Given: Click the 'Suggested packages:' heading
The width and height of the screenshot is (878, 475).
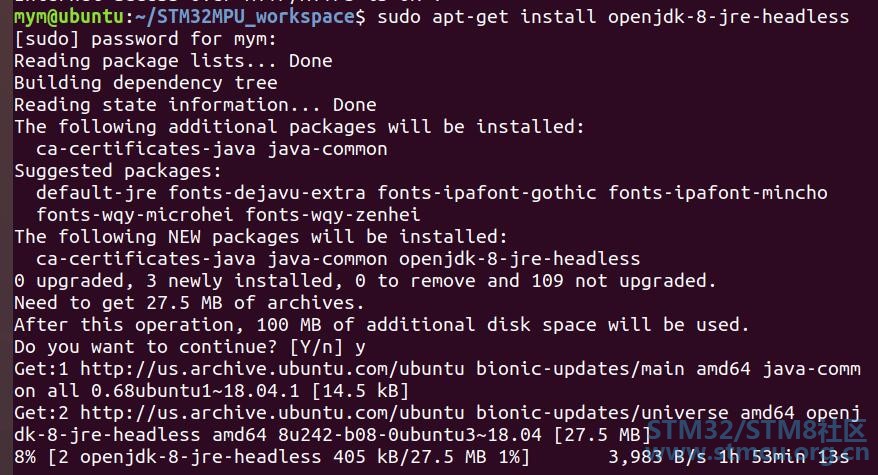Looking at the screenshot, I should click(118, 171).
